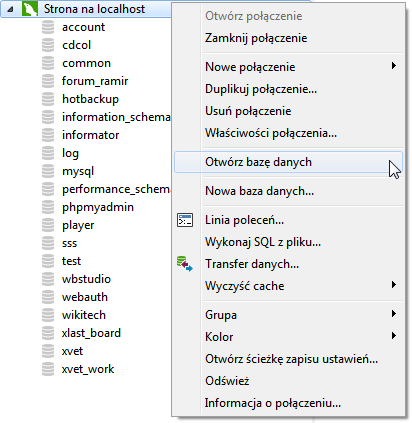The height and width of the screenshot is (423, 412).
Task: Select the wbstudio database name
Action: tap(86, 279)
